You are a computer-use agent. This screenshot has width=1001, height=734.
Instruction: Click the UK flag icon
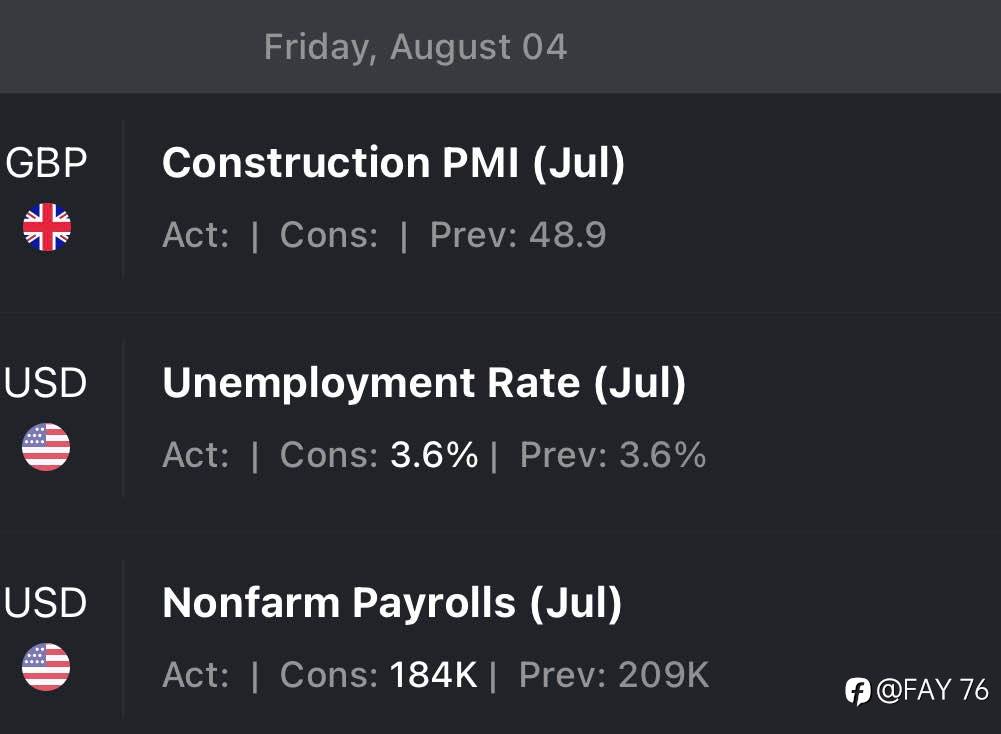(x=47, y=227)
